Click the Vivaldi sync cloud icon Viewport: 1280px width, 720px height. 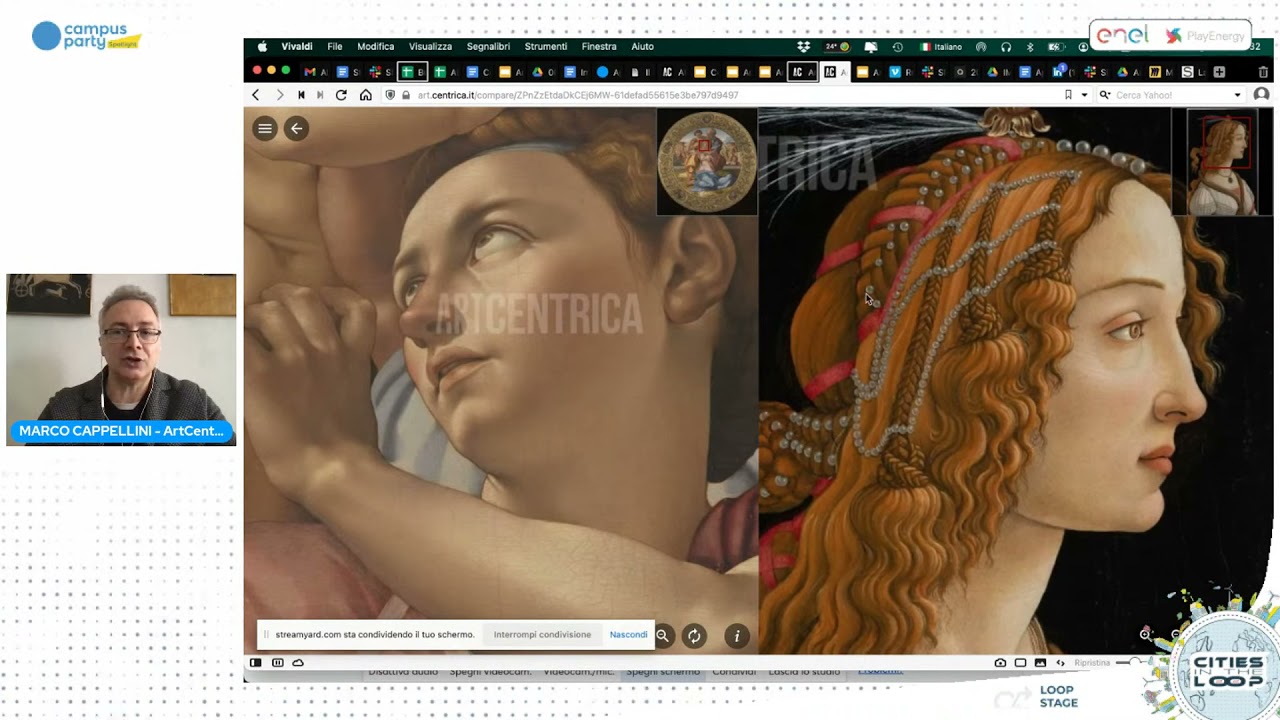pos(298,662)
